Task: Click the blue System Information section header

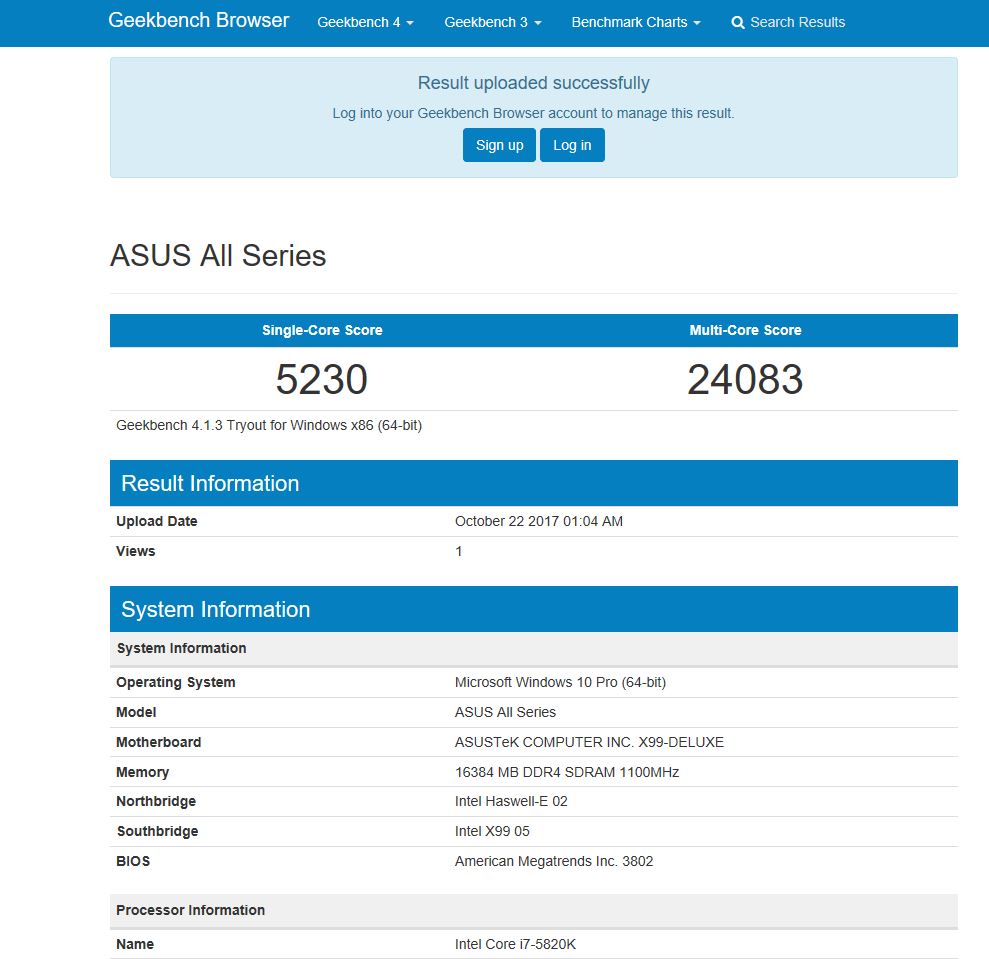Action: [x=534, y=609]
